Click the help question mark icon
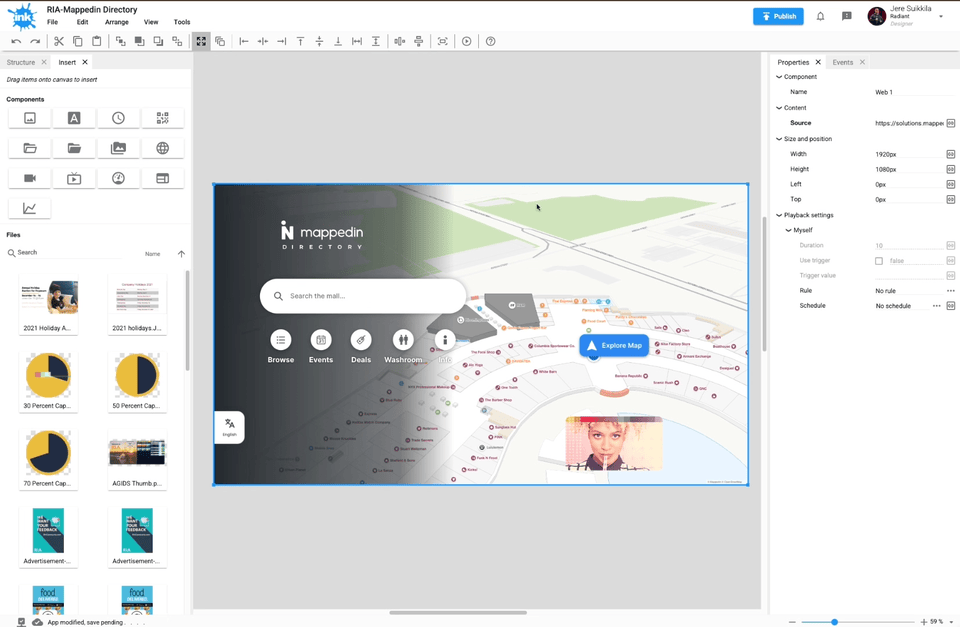The width and height of the screenshot is (960, 627). pyautogui.click(x=490, y=41)
